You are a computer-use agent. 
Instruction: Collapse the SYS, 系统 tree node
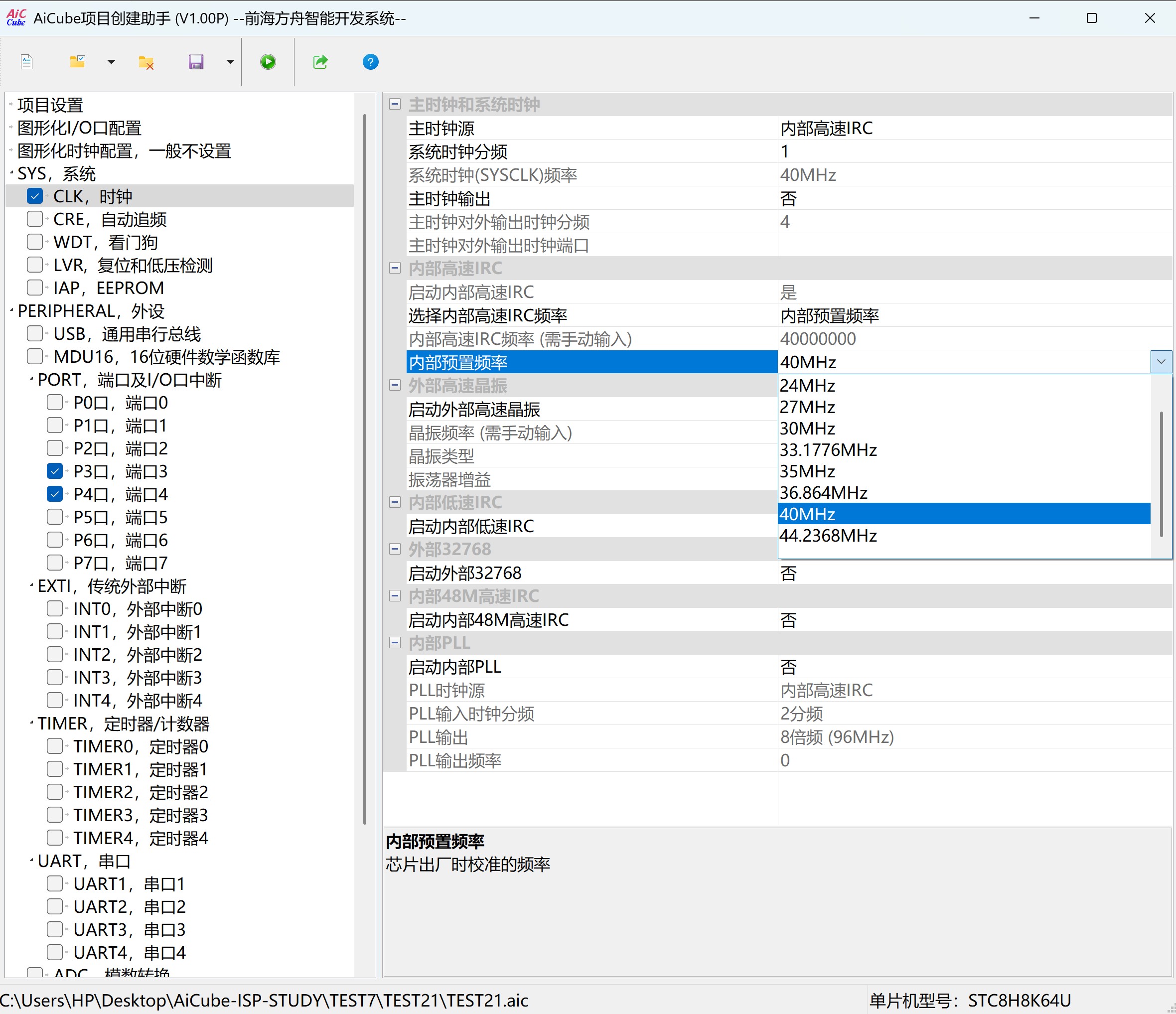pyautogui.click(x=11, y=172)
